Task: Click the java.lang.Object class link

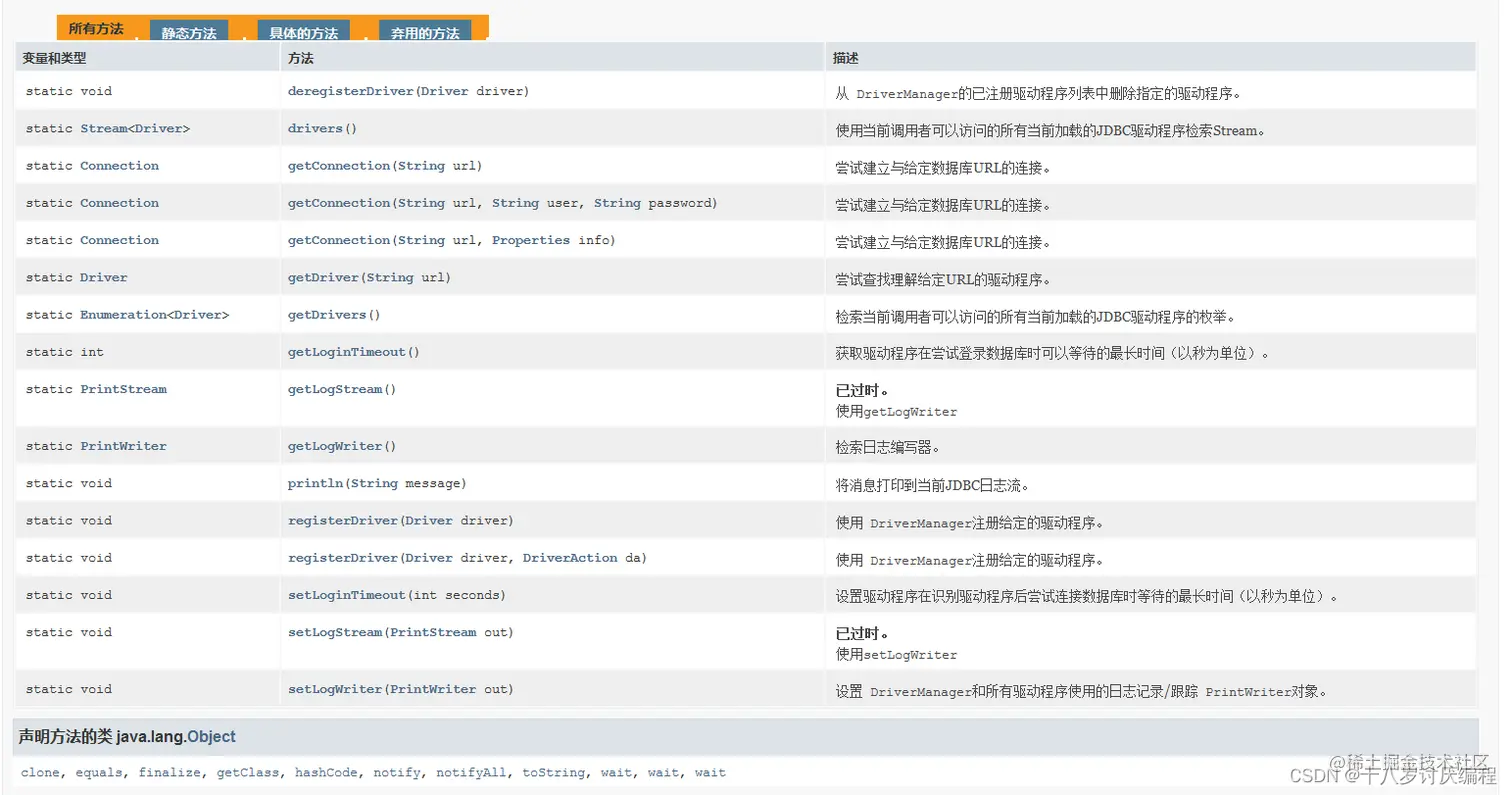Action: (211, 737)
